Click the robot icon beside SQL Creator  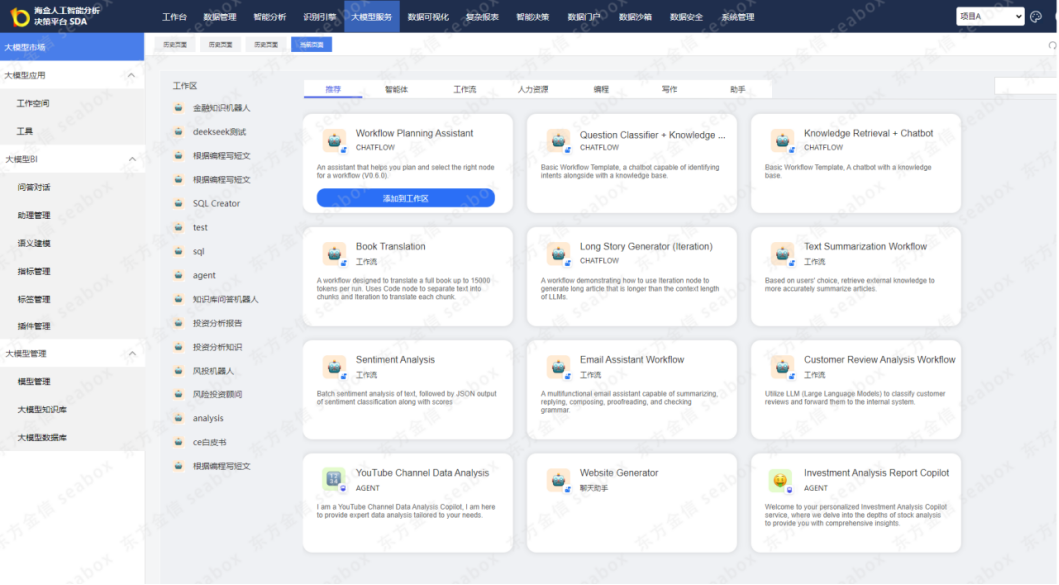(178, 203)
